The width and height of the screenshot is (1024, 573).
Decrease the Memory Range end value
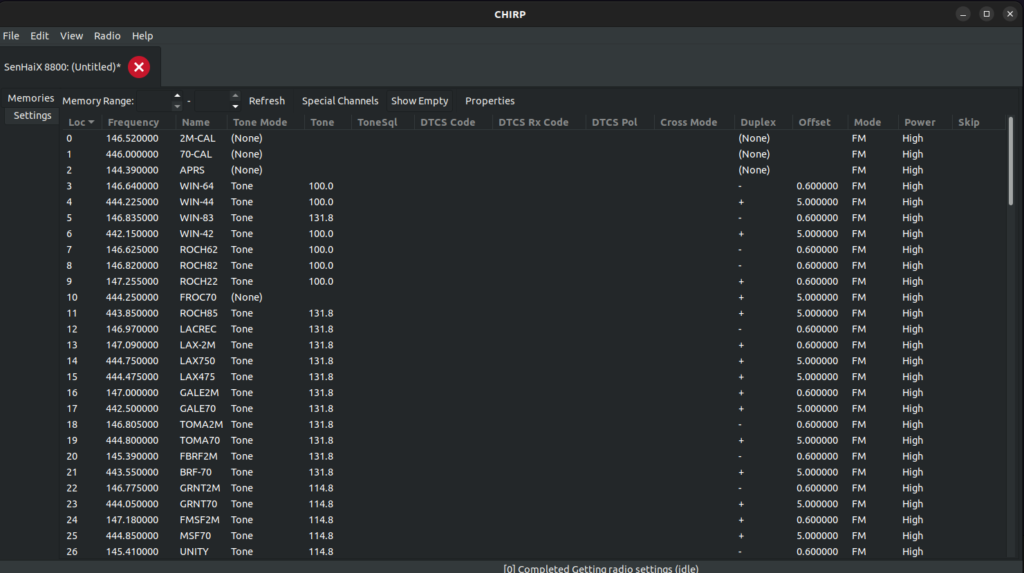236,106
